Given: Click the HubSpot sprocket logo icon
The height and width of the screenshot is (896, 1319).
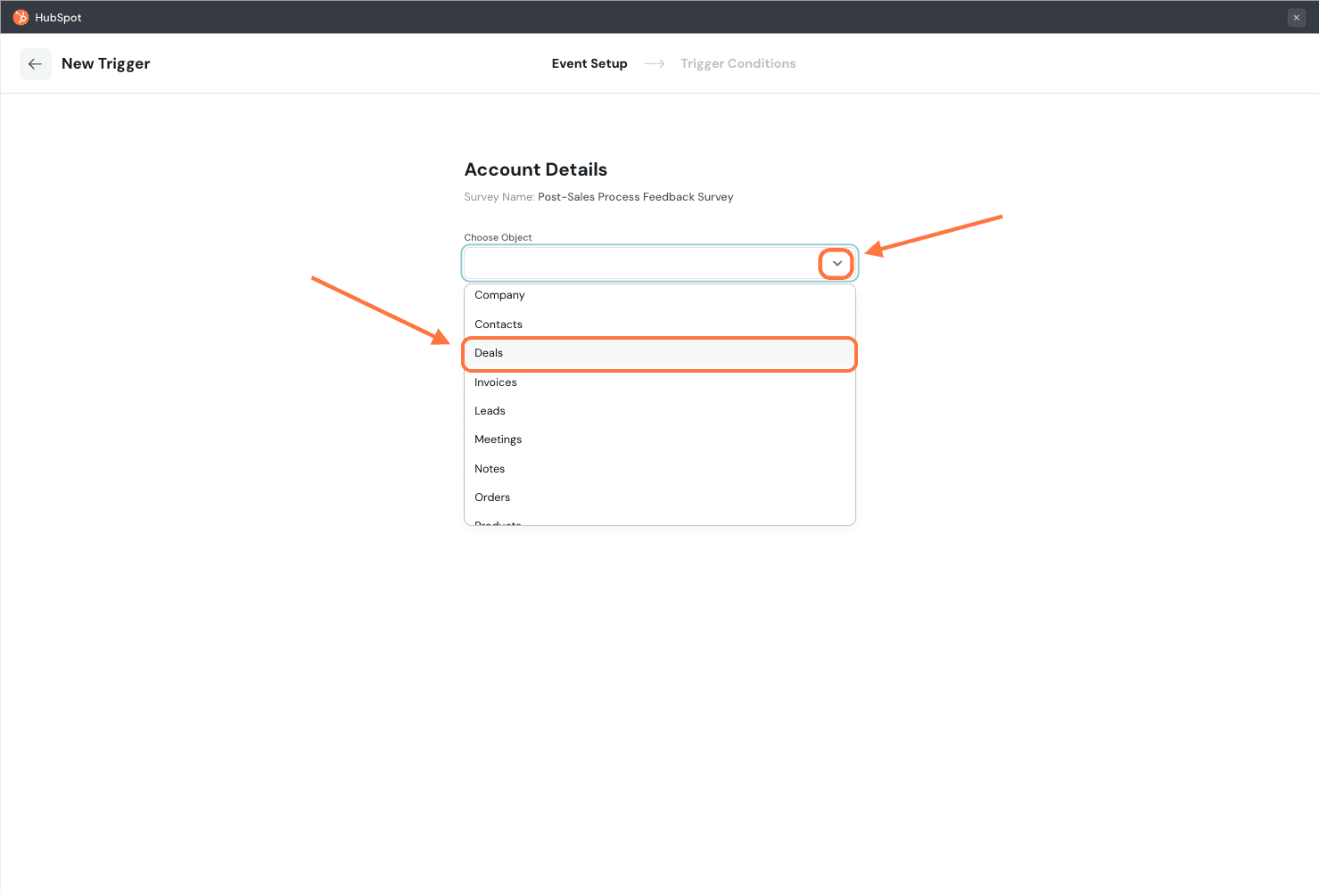Looking at the screenshot, I should (21, 17).
